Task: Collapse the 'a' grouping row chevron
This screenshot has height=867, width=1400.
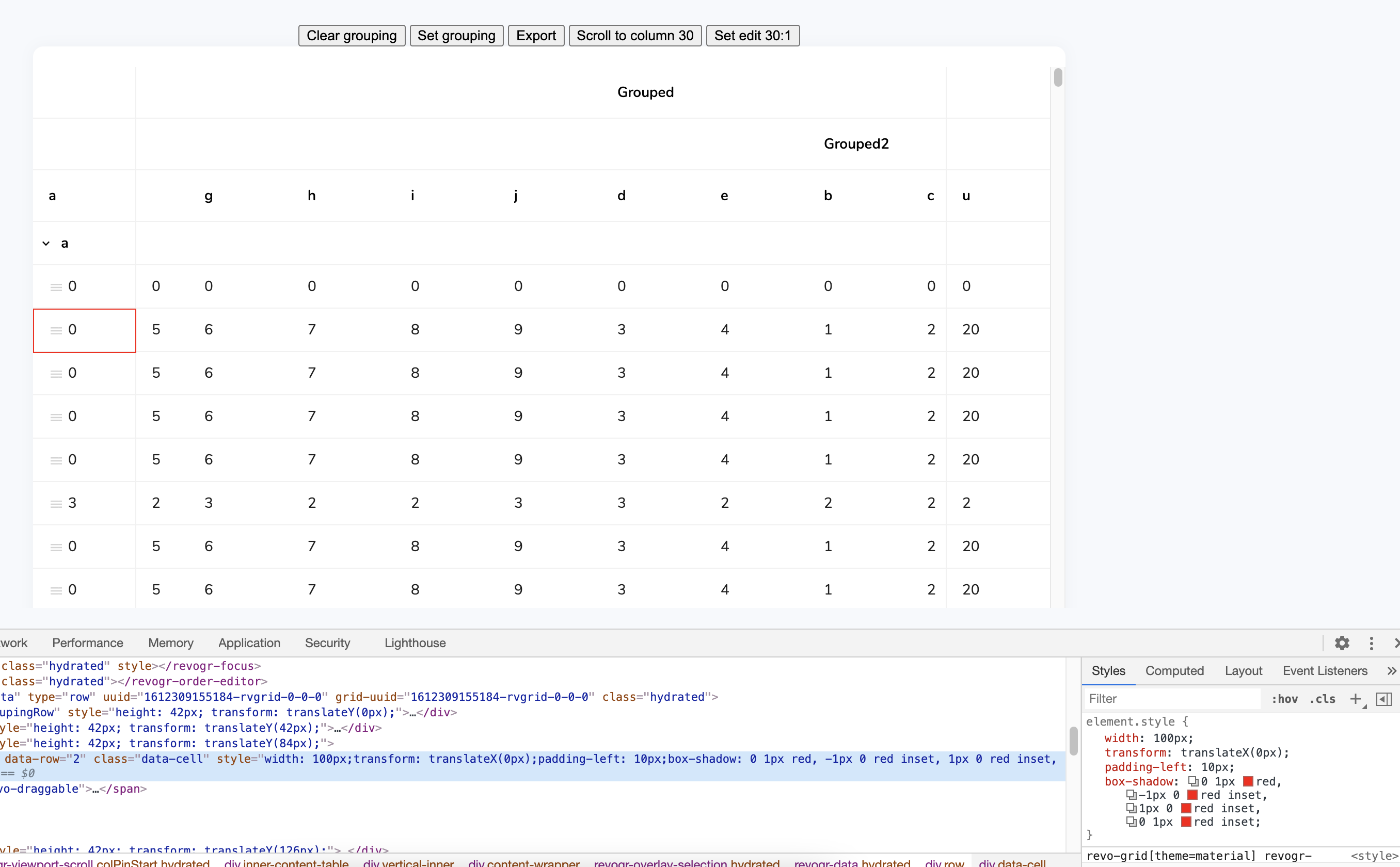Action: pos(46,243)
